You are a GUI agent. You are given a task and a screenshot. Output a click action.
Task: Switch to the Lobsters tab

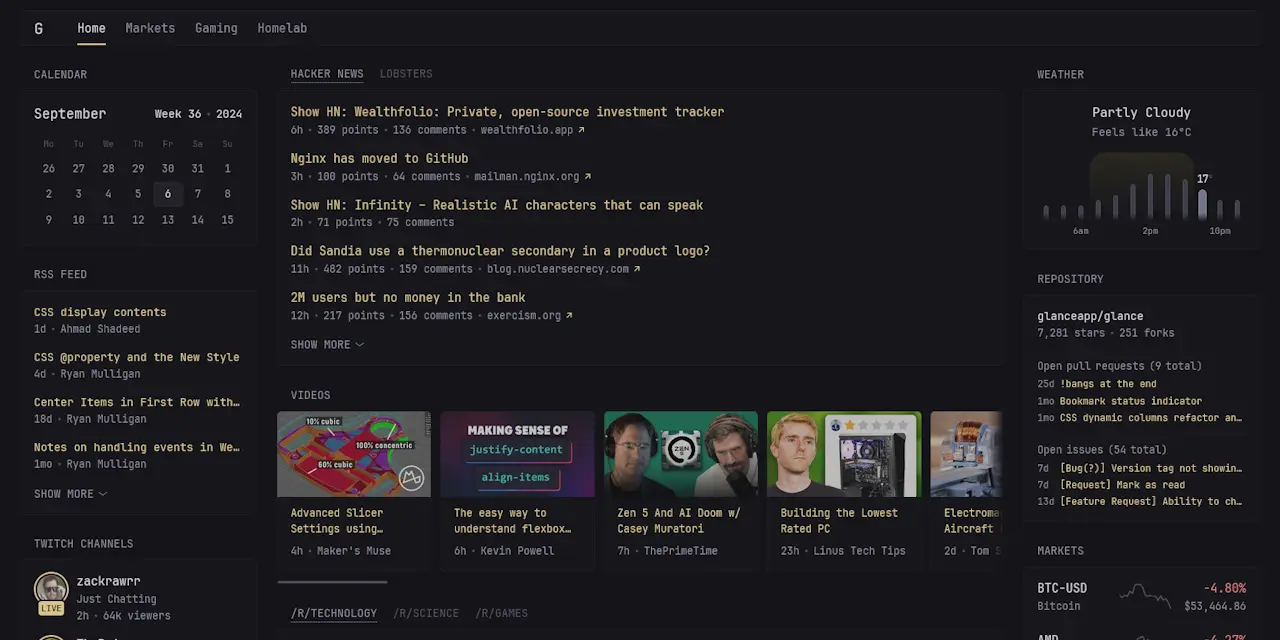pyautogui.click(x=406, y=74)
